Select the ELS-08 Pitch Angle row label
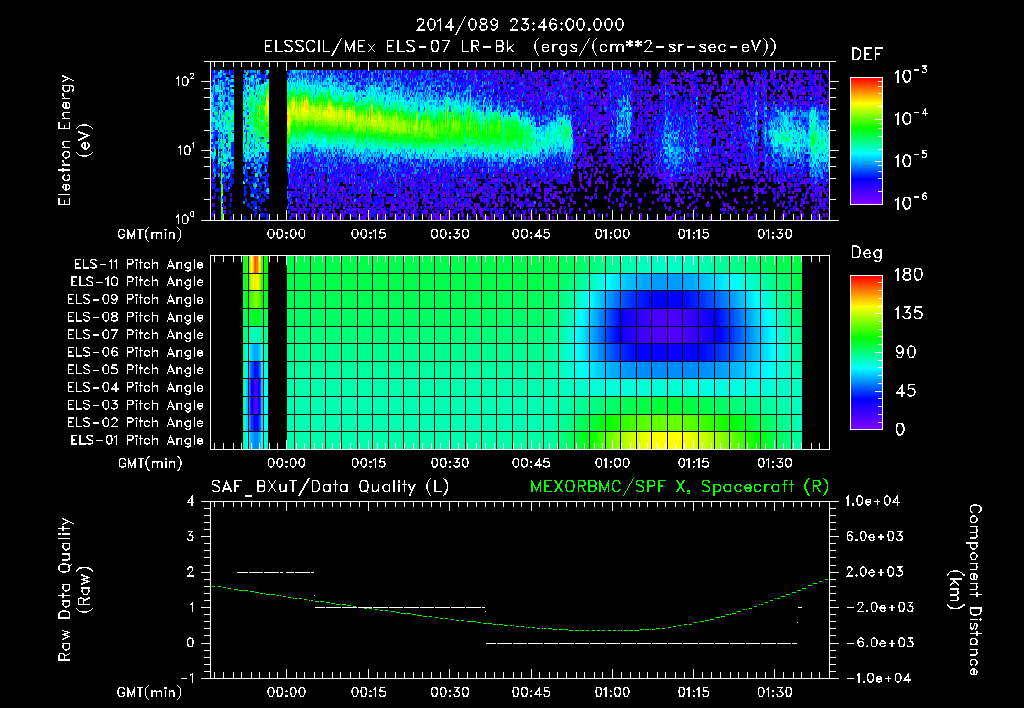 (x=136, y=317)
